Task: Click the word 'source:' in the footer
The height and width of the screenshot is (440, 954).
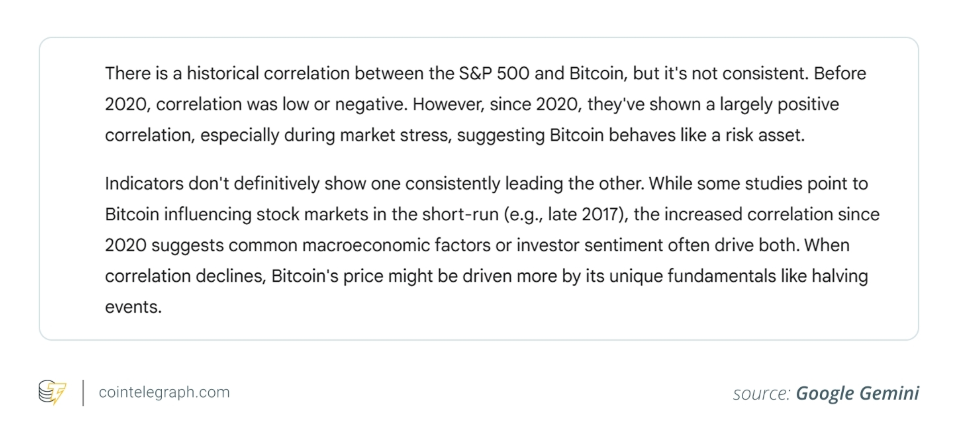Action: pos(762,394)
